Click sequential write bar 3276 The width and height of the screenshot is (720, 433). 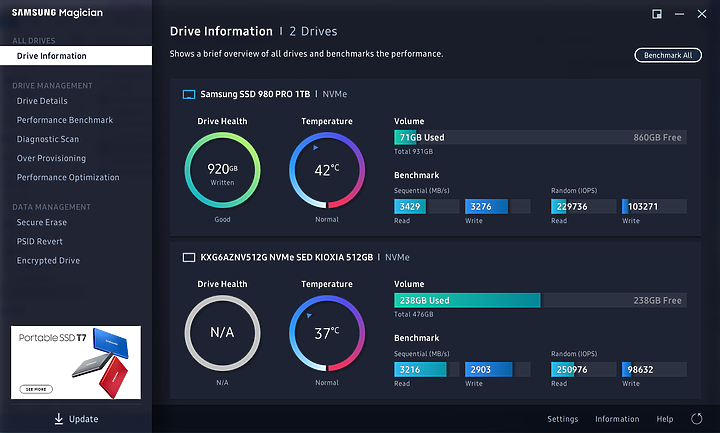pyautogui.click(x=497, y=207)
